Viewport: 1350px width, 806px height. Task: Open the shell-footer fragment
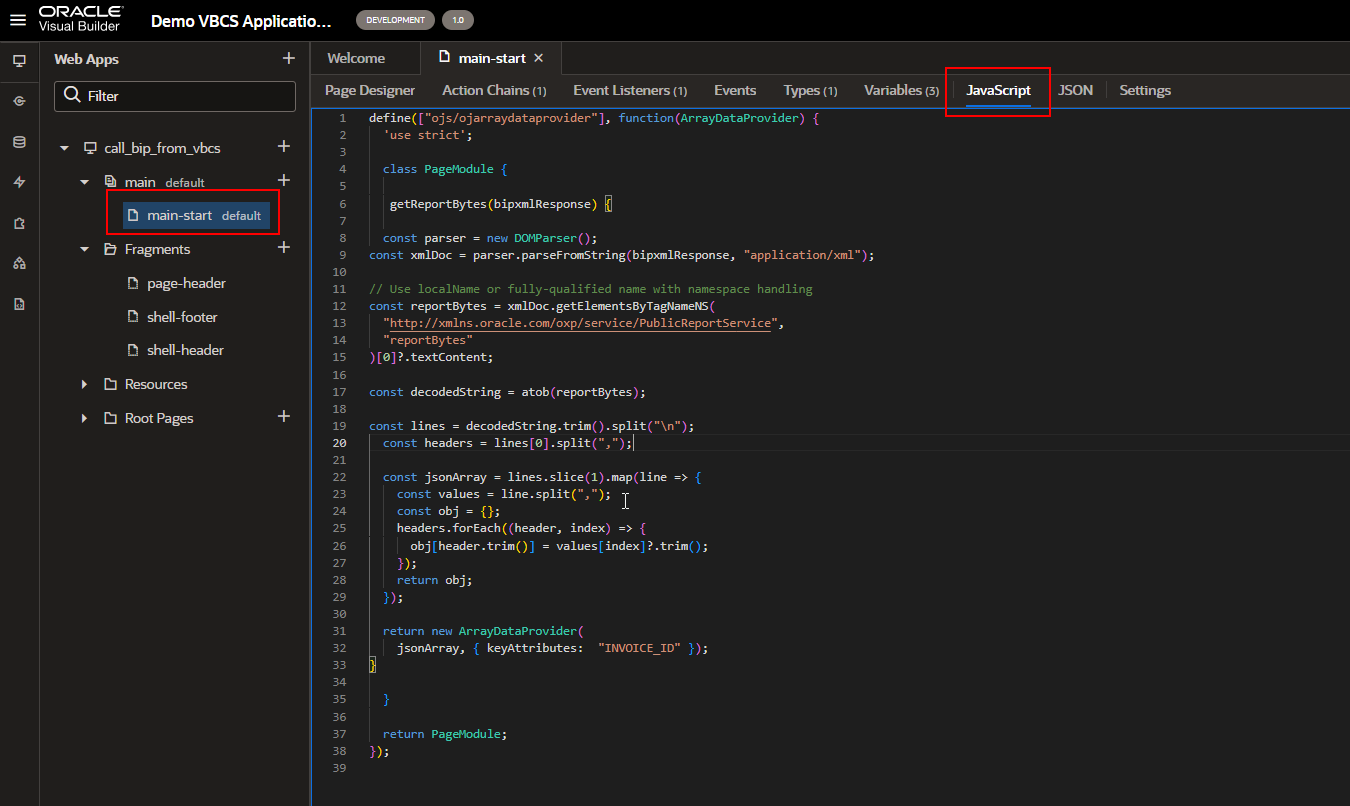coord(182,317)
